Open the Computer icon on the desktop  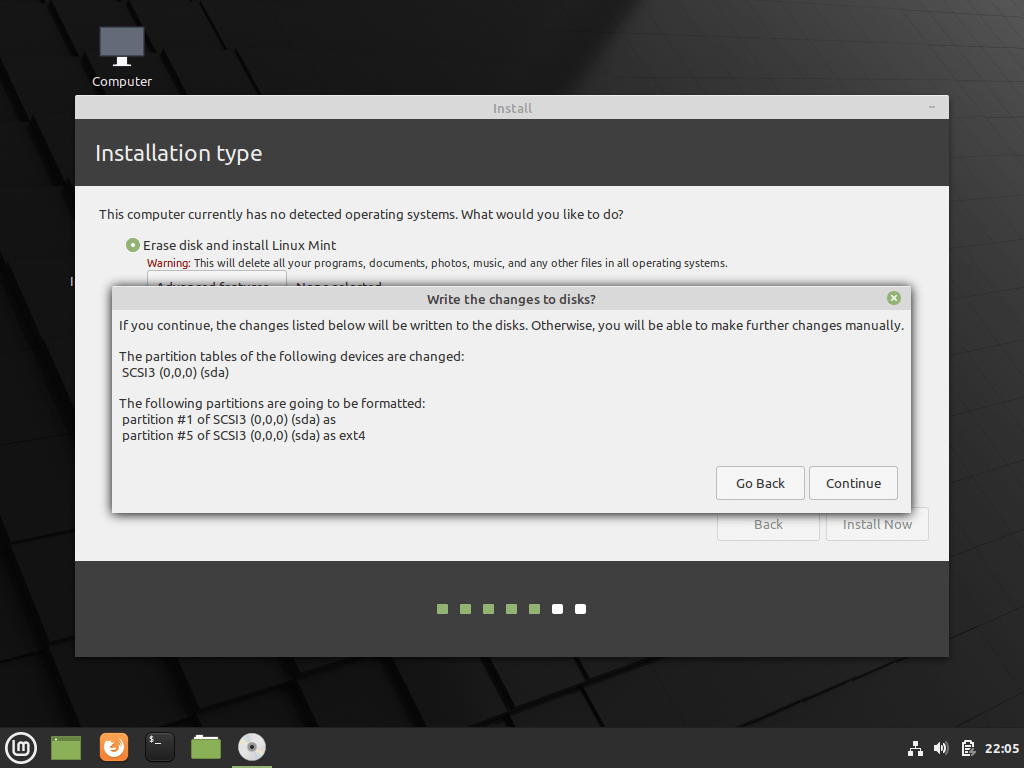(x=121, y=45)
